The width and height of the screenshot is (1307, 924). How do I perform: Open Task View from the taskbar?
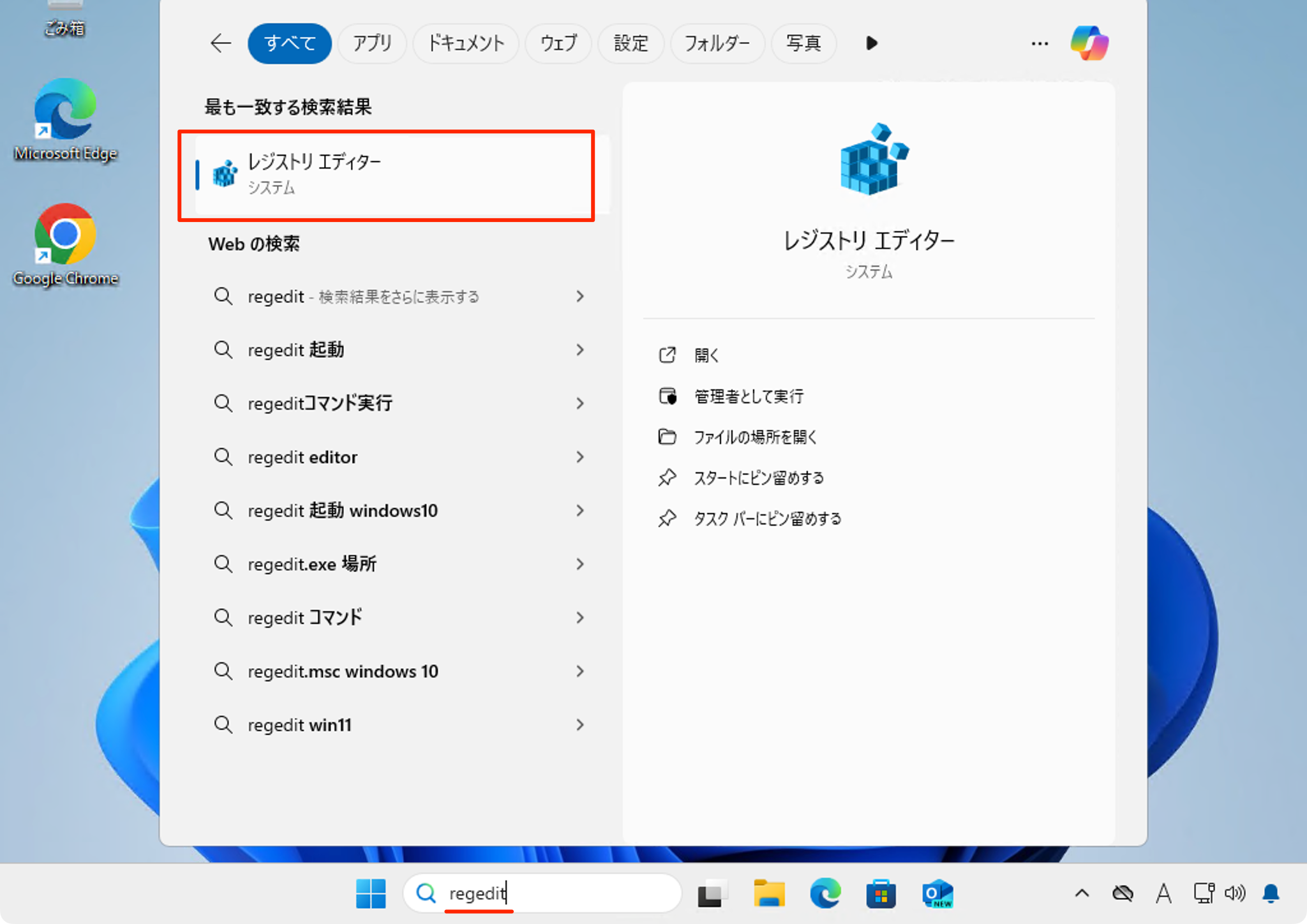tap(712, 893)
